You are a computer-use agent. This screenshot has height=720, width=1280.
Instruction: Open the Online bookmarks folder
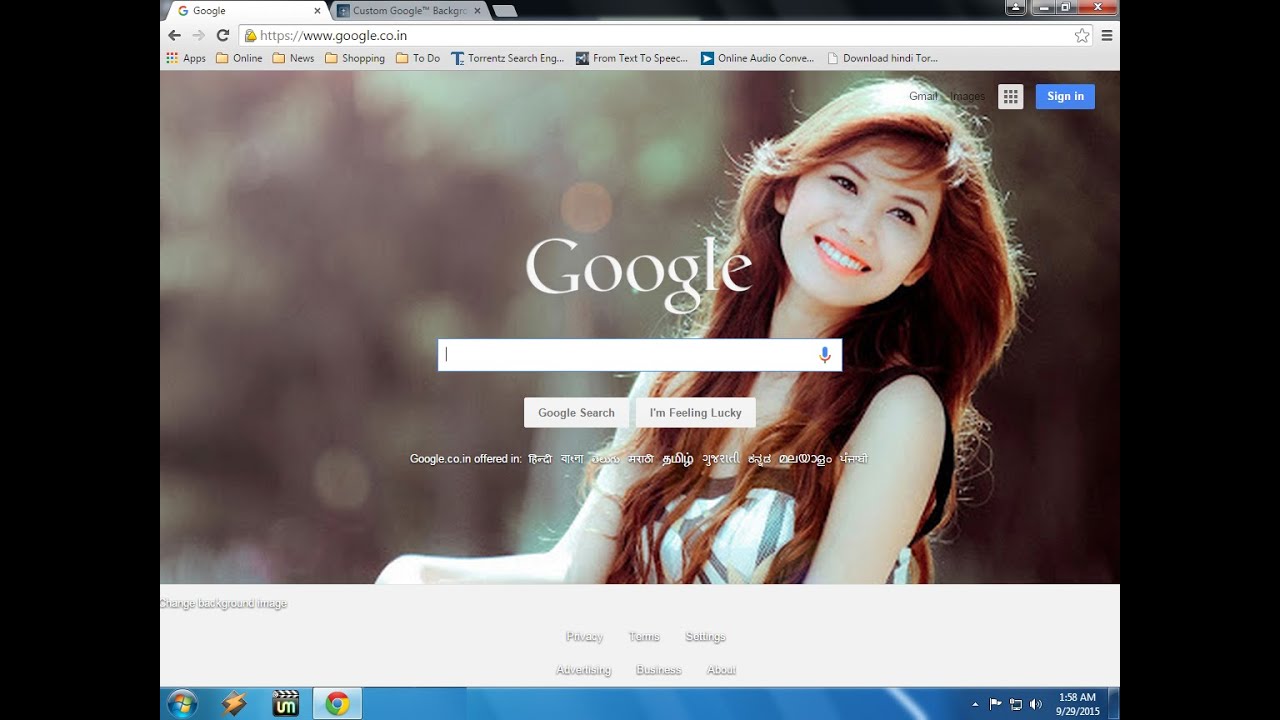pos(239,58)
